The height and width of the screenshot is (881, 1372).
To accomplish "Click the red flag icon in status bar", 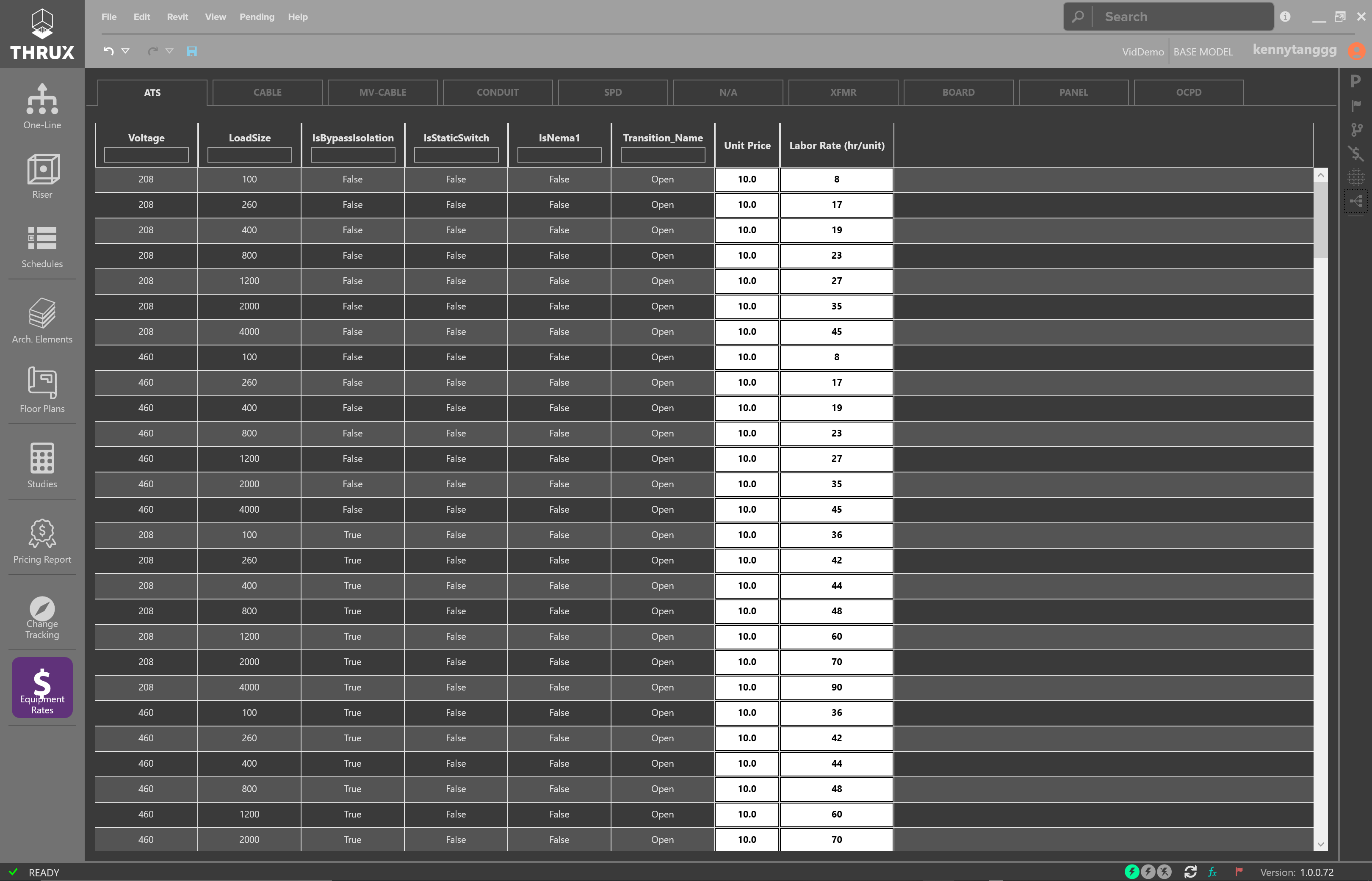I will tap(1239, 871).
